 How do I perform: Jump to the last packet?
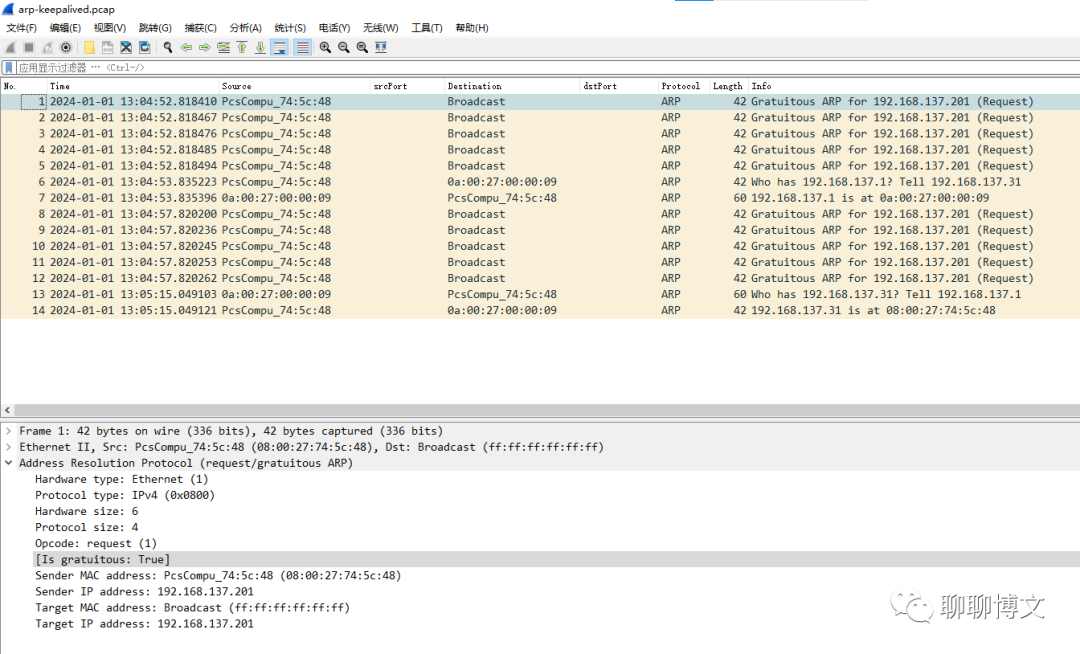click(260, 48)
